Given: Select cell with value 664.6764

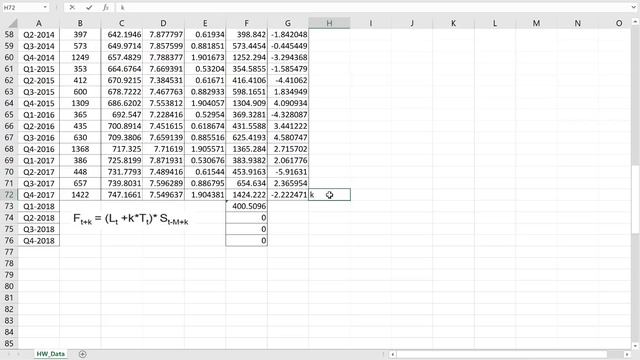Looking at the screenshot, I should click(122, 69).
